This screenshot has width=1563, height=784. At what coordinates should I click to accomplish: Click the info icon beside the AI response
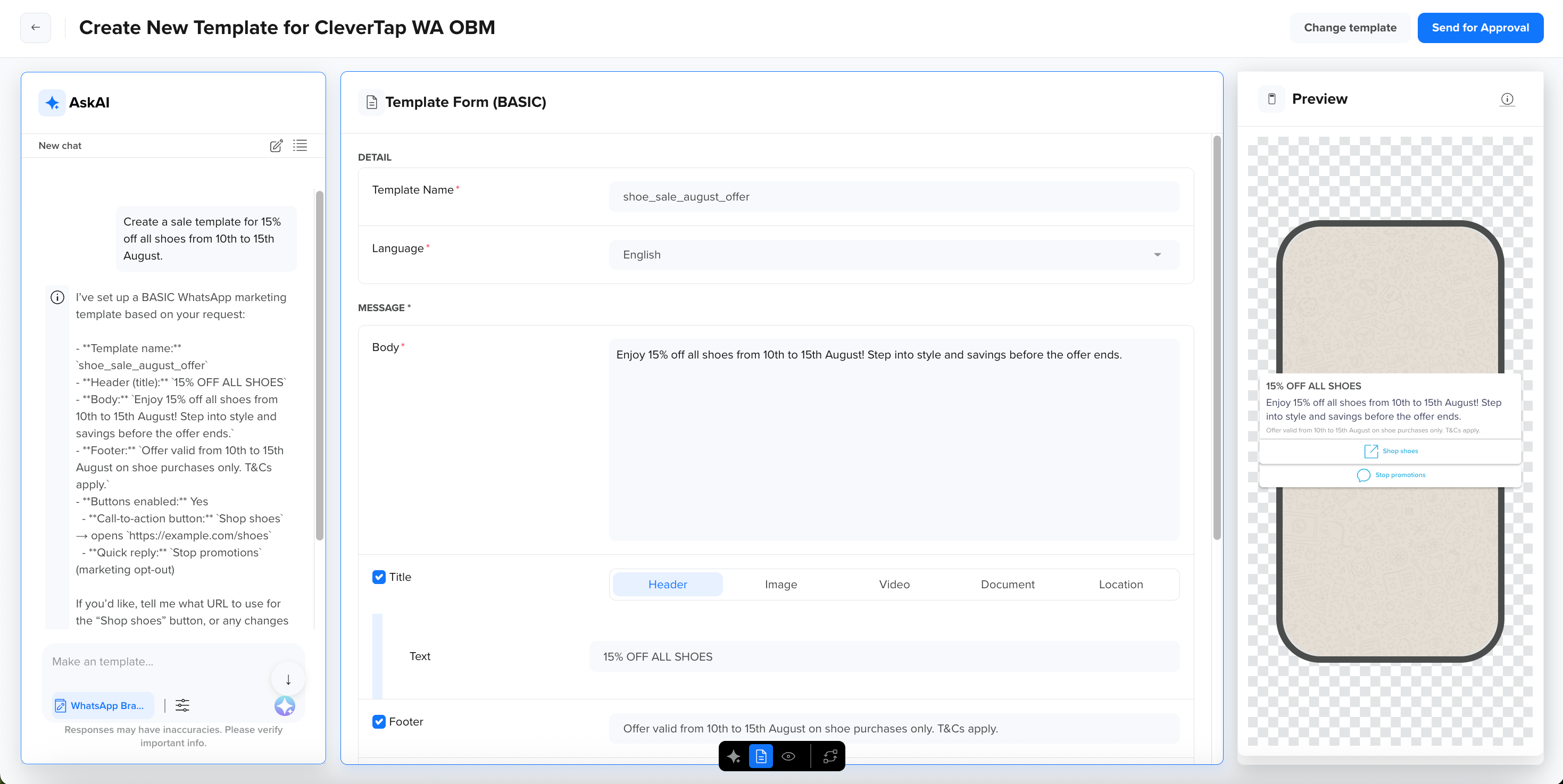tap(57, 297)
